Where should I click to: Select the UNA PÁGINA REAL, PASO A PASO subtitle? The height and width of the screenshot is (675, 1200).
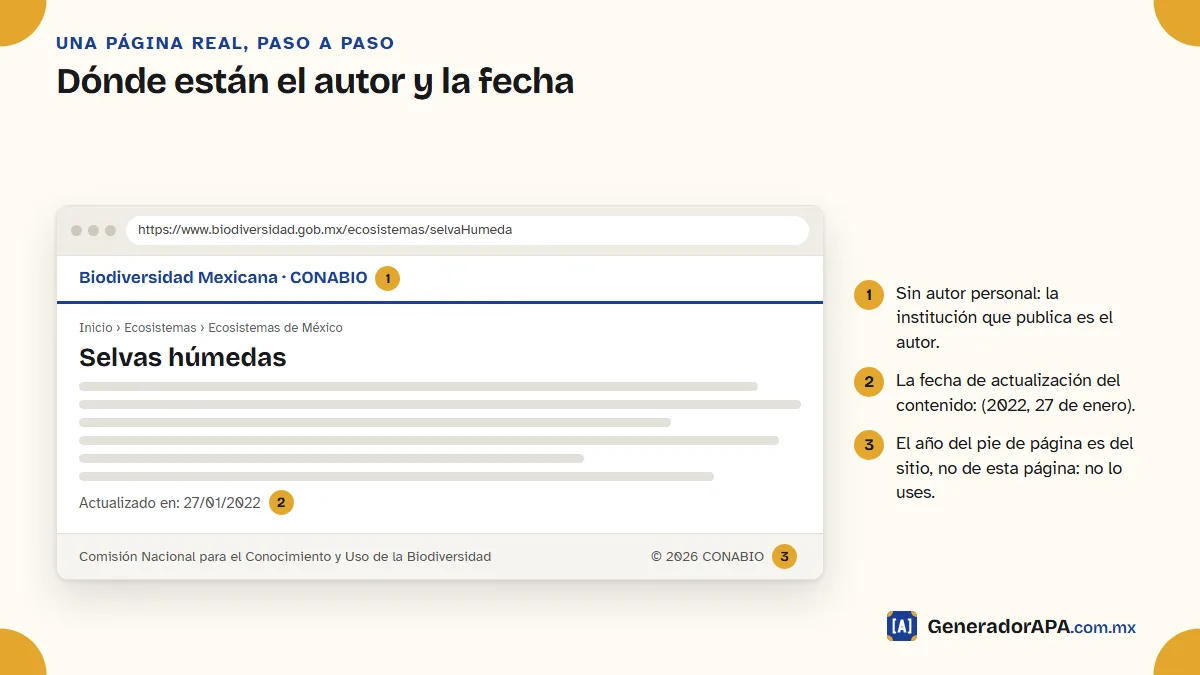[225, 43]
